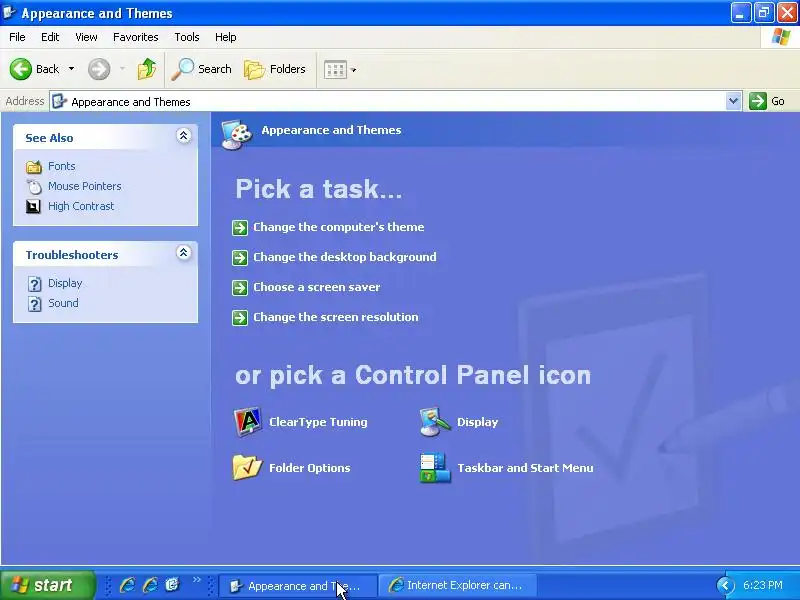The image size is (800, 600).
Task: Open the High Contrast link
Action: click(x=81, y=206)
